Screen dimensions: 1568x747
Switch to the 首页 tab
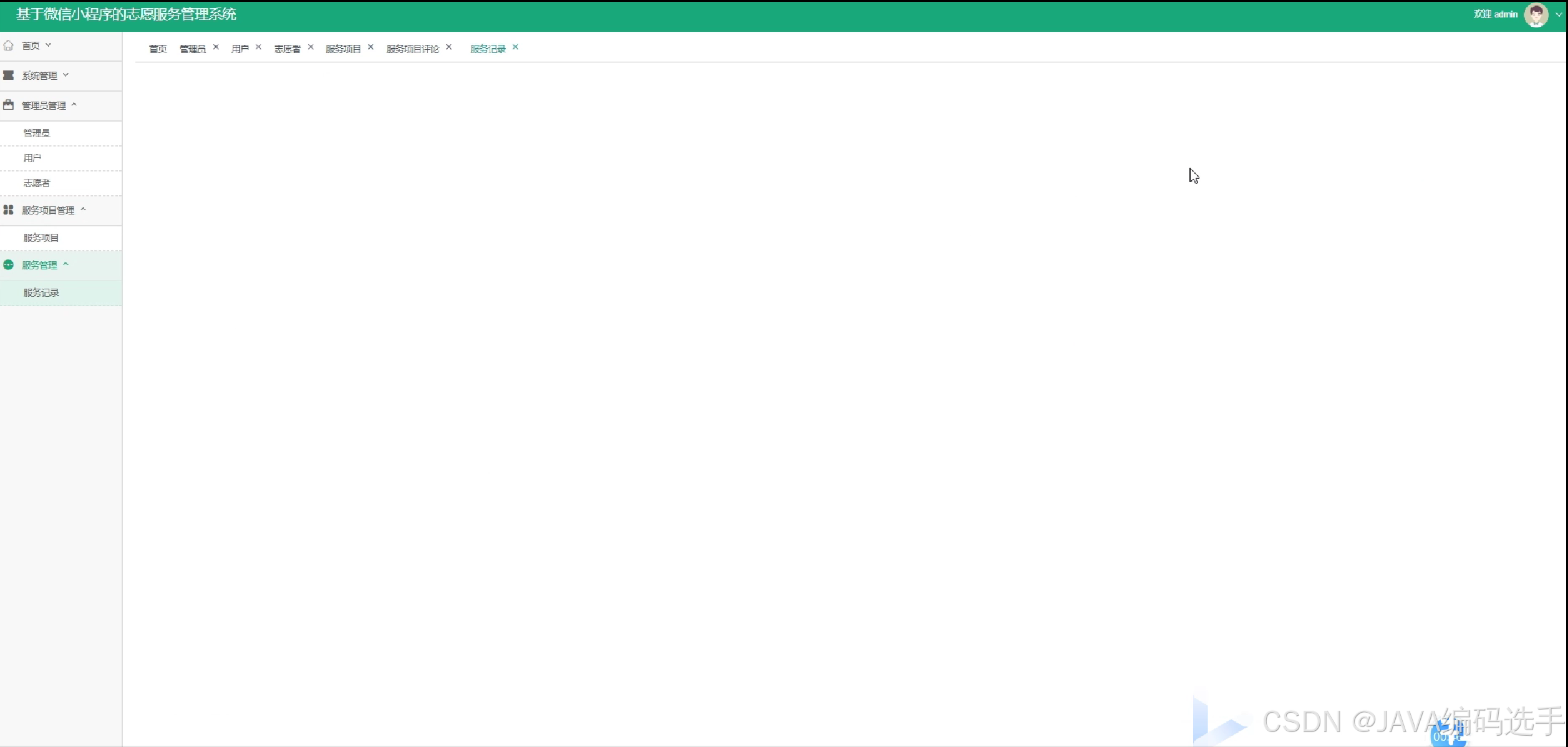click(x=158, y=49)
